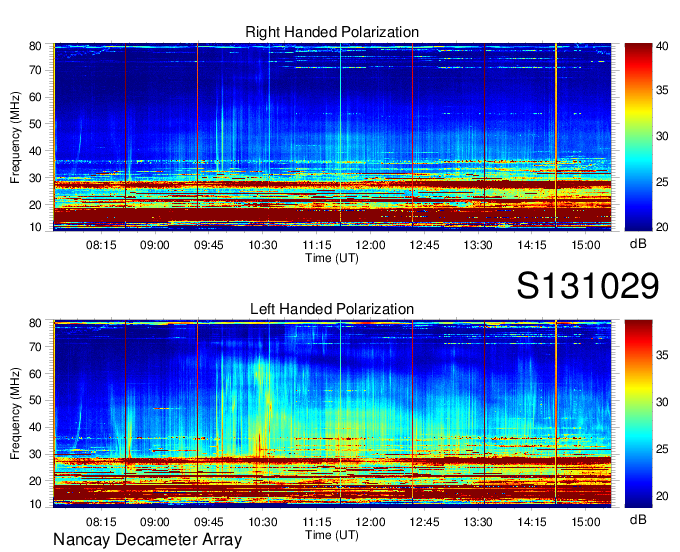Click the 10 MHz tick on Right Handed frequency axis

(x=35, y=227)
